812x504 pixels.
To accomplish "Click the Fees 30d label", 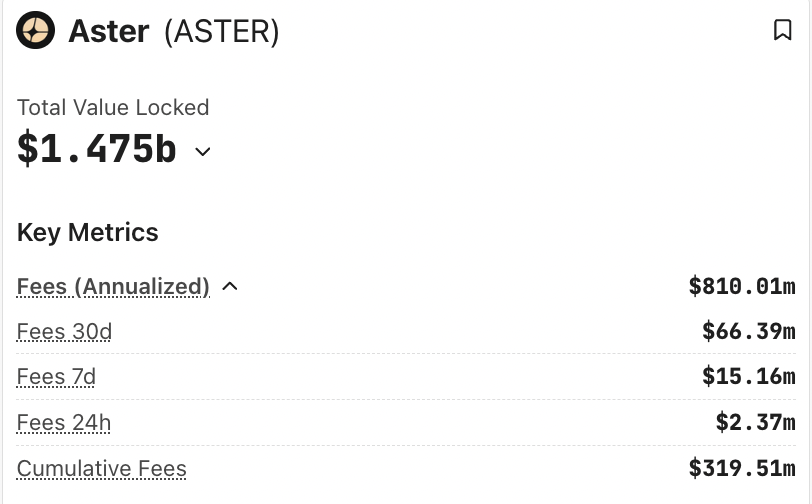I will (64, 332).
